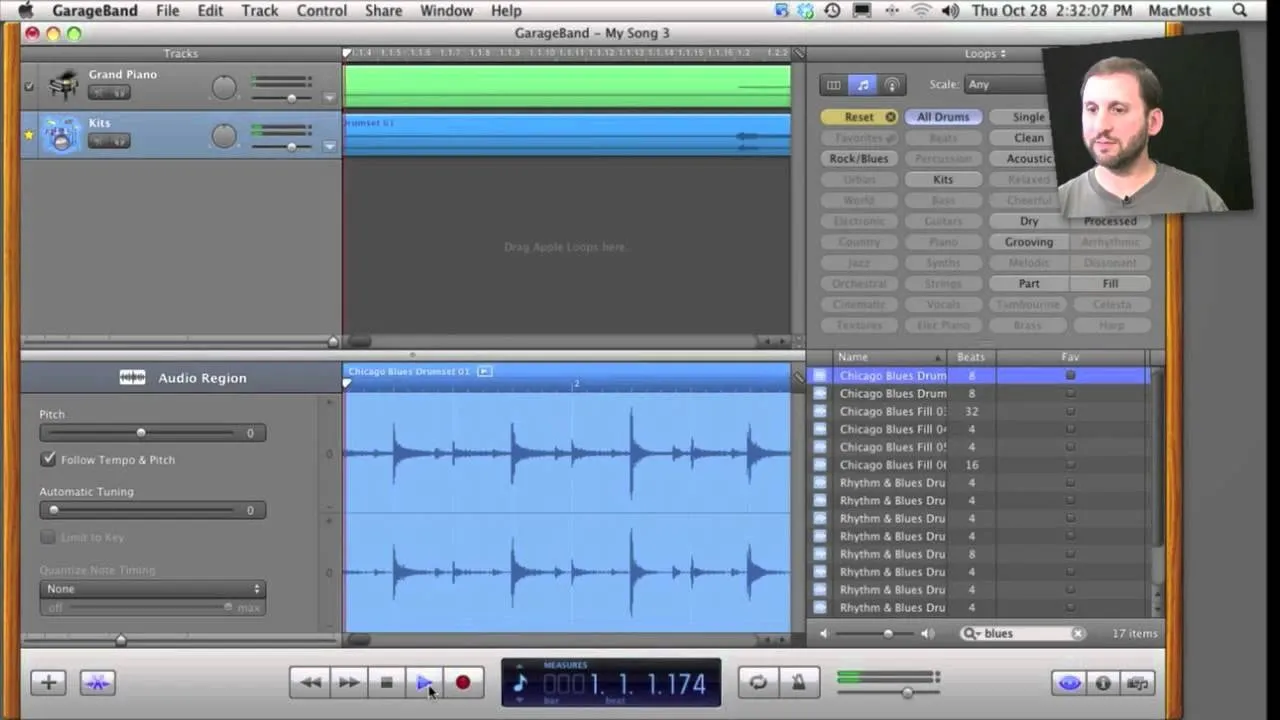Rewind playback with the rewind button

[310, 682]
